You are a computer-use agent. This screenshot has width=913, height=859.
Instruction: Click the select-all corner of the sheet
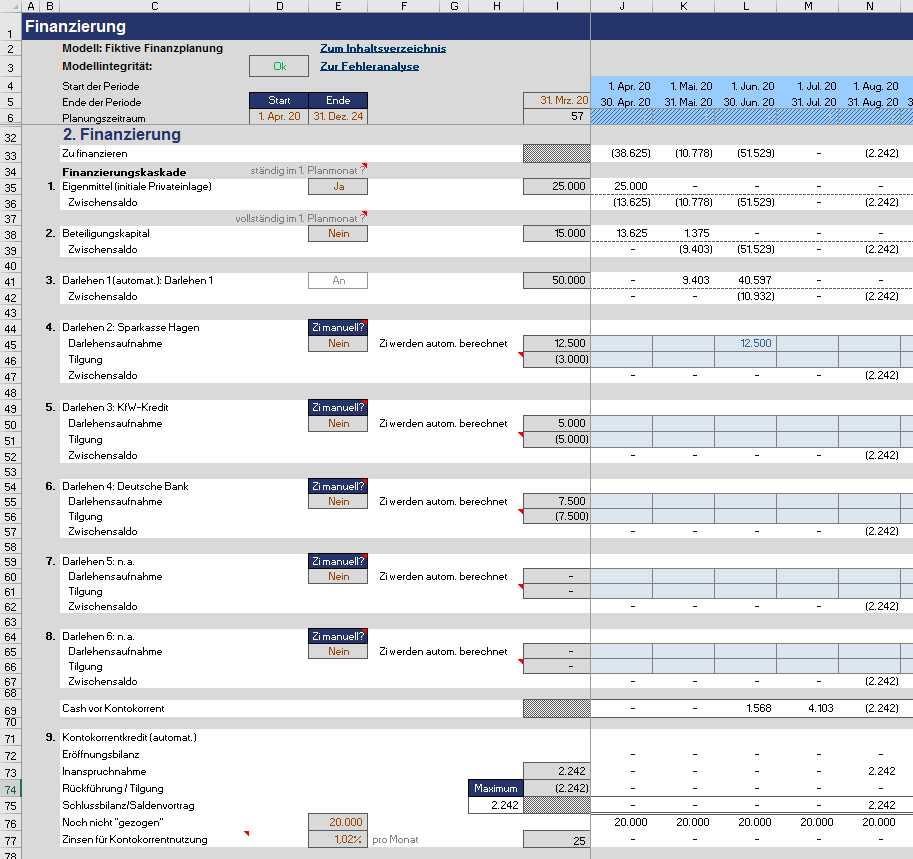coord(10,6)
